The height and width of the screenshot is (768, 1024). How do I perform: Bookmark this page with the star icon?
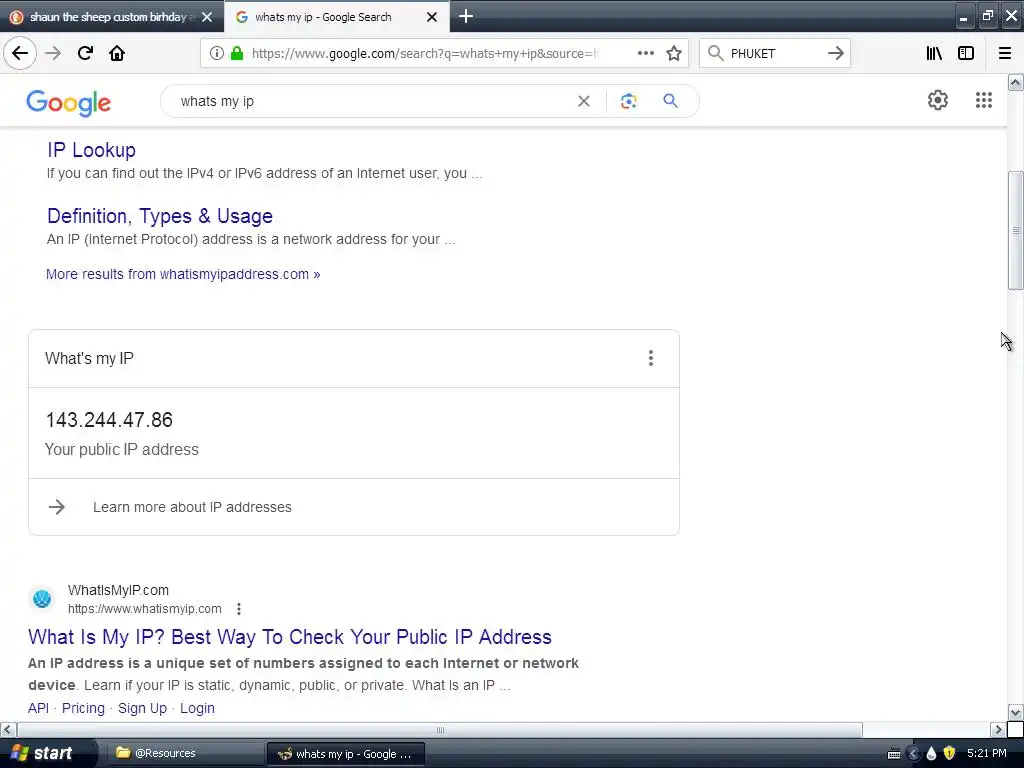tap(674, 53)
